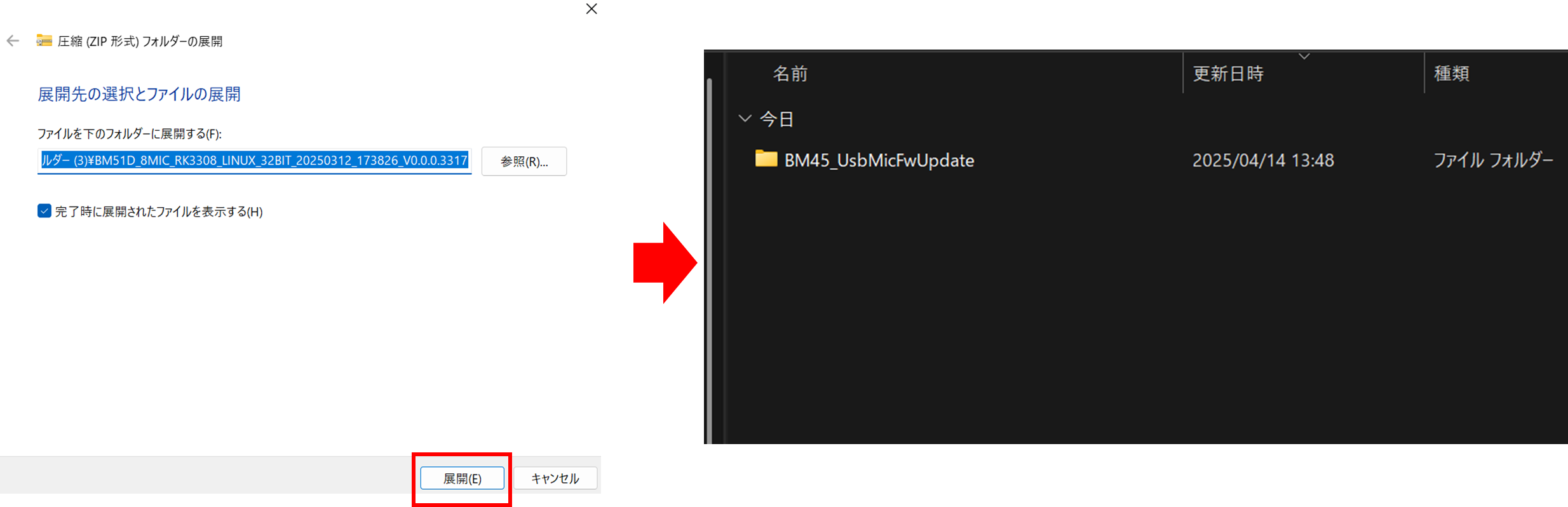Sort by the 更新日時 column header
Screen dimensions: 1568x507
pos(1228,74)
